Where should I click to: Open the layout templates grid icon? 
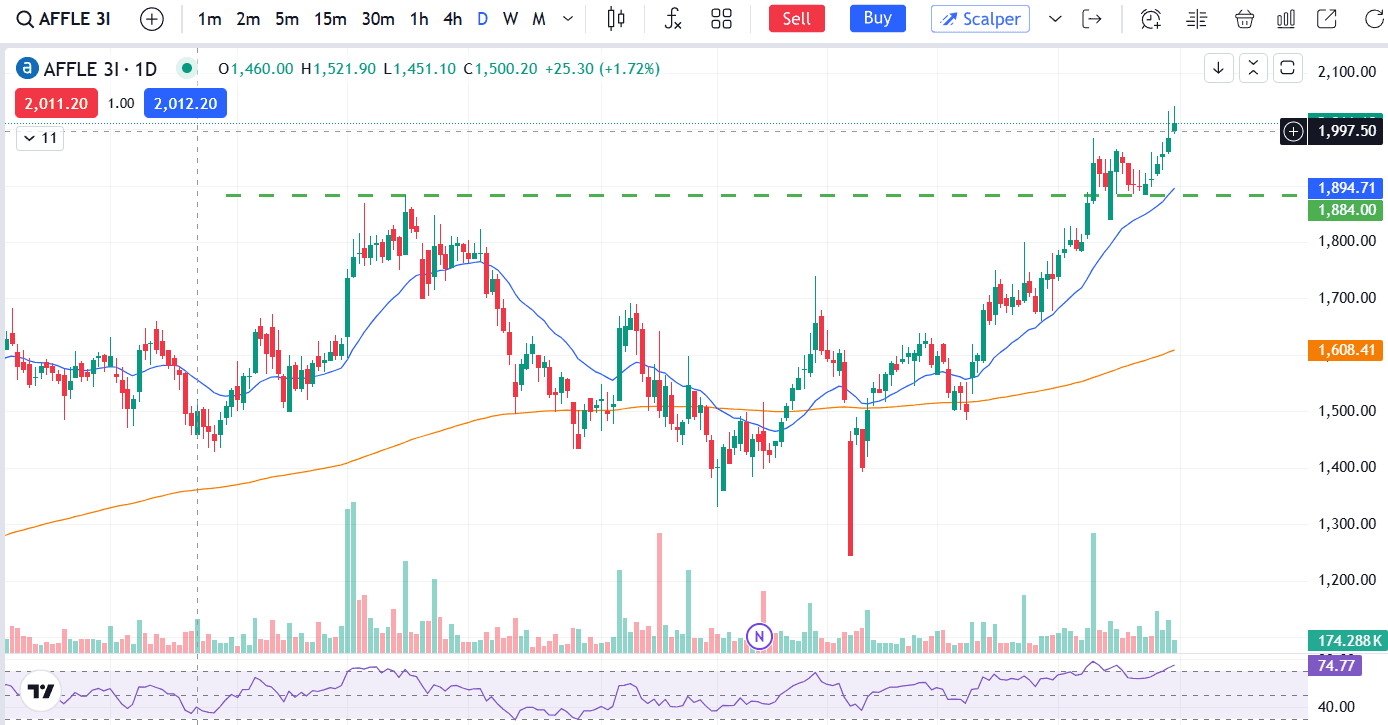(721, 18)
